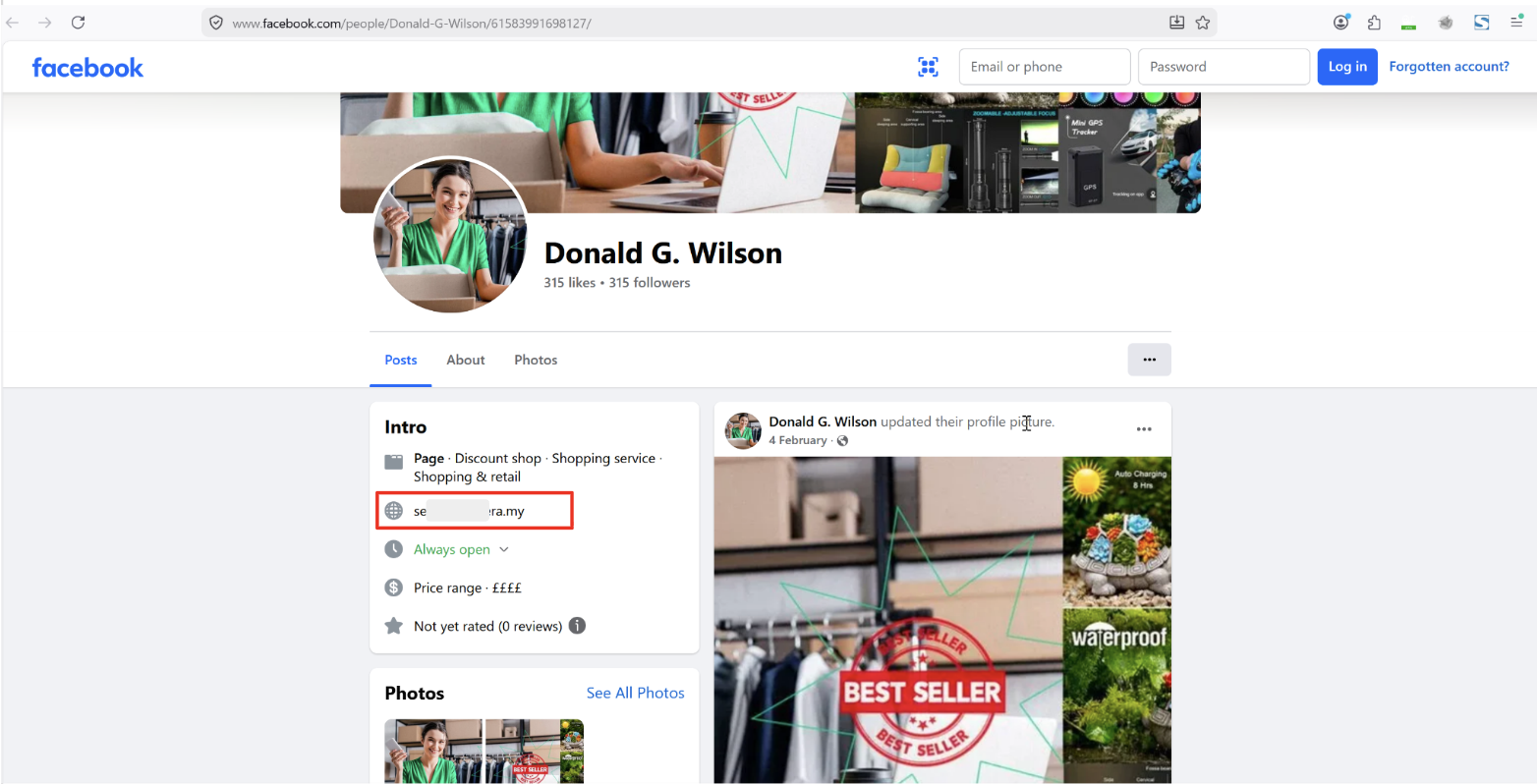Click the Log in button
This screenshot has height=784, width=1537.
(1347, 67)
